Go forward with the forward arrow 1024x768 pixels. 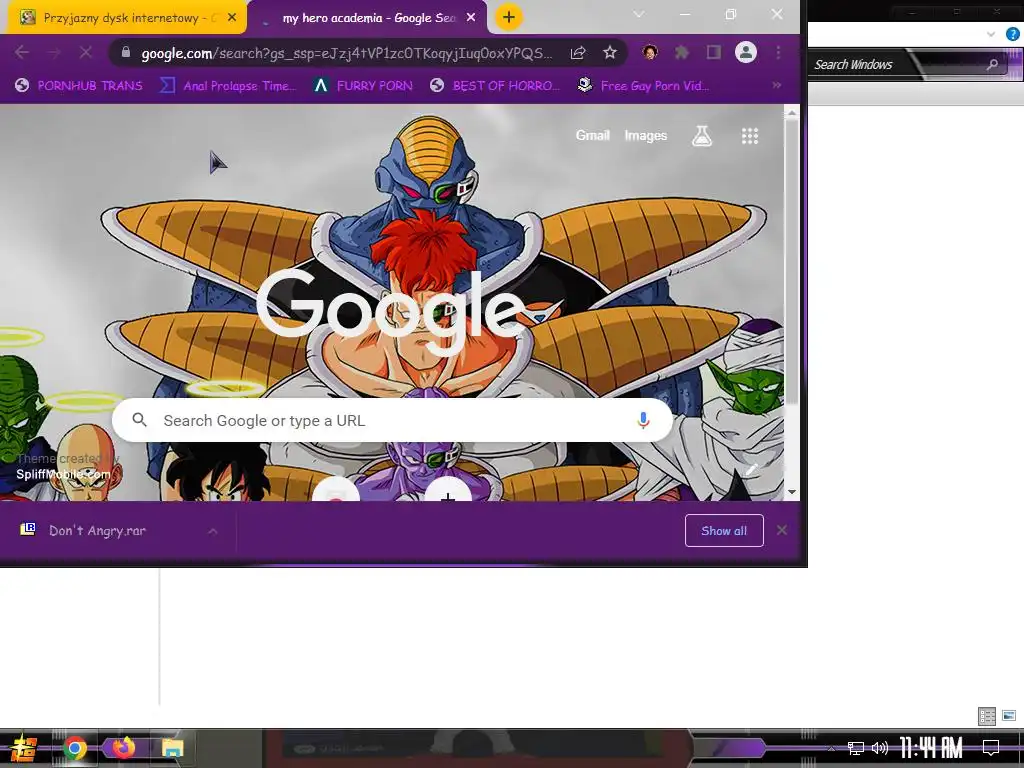(x=54, y=52)
